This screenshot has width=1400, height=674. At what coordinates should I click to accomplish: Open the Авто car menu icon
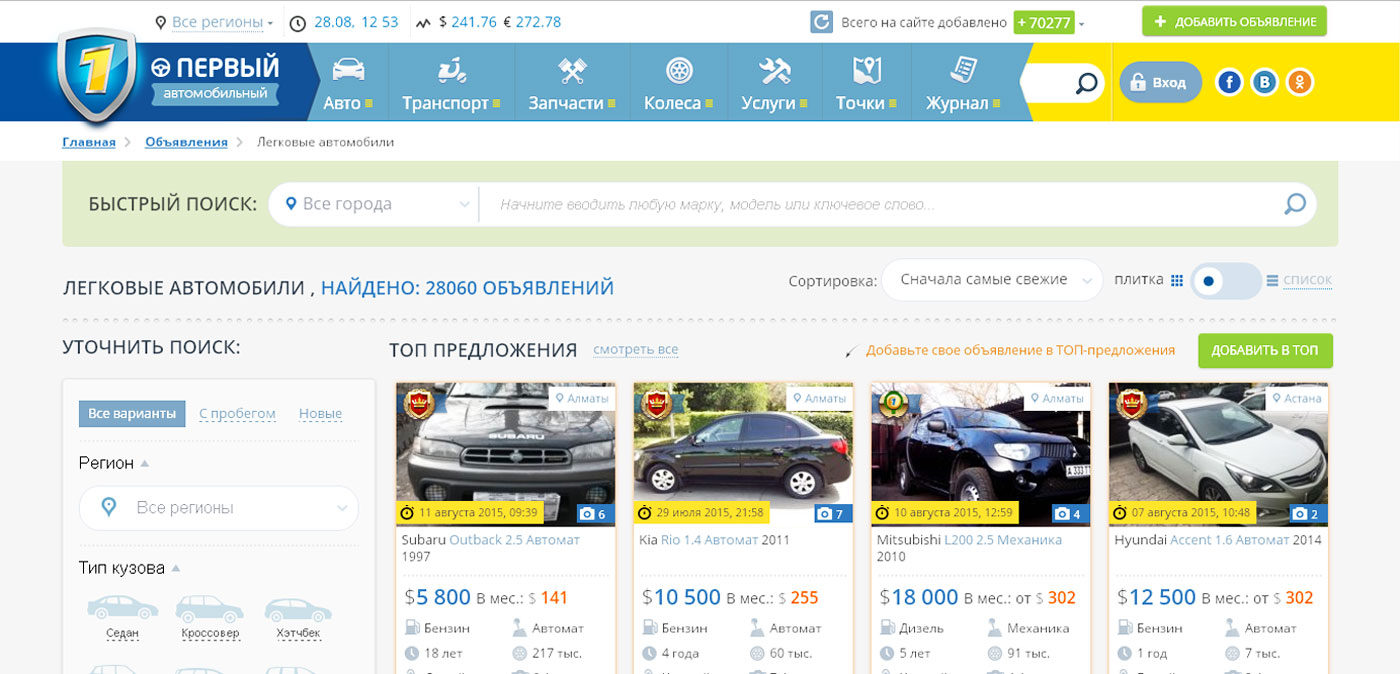348,70
